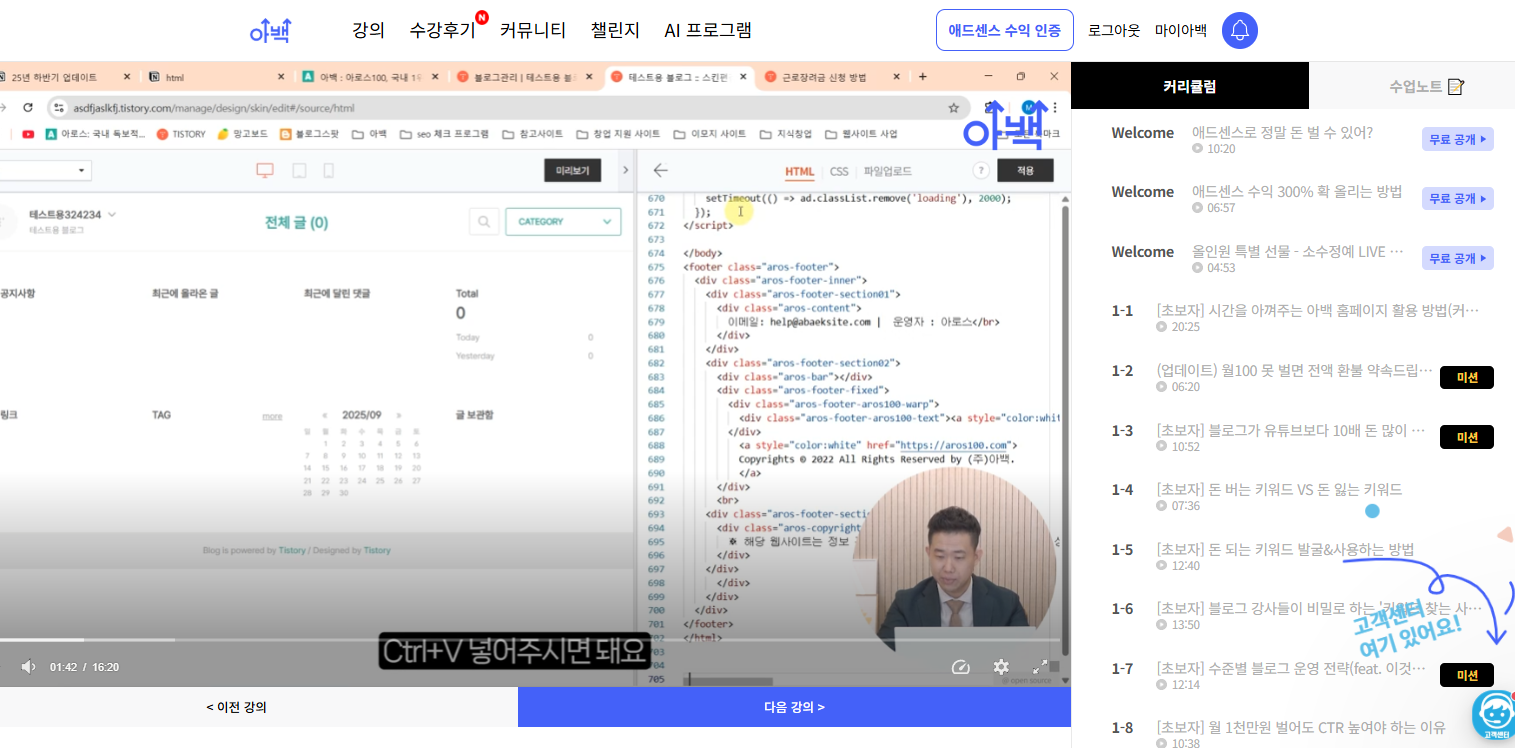
Task: Mute the lecture video volume
Action: click(28, 667)
